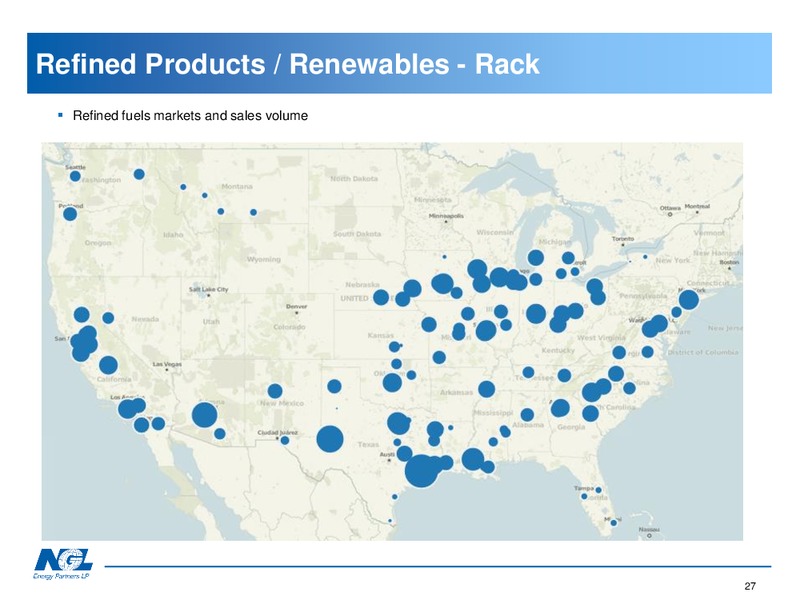Image resolution: width=800 pixels, height=600 pixels.
Task: Click page number 27
Action: pyautogui.click(x=750, y=586)
